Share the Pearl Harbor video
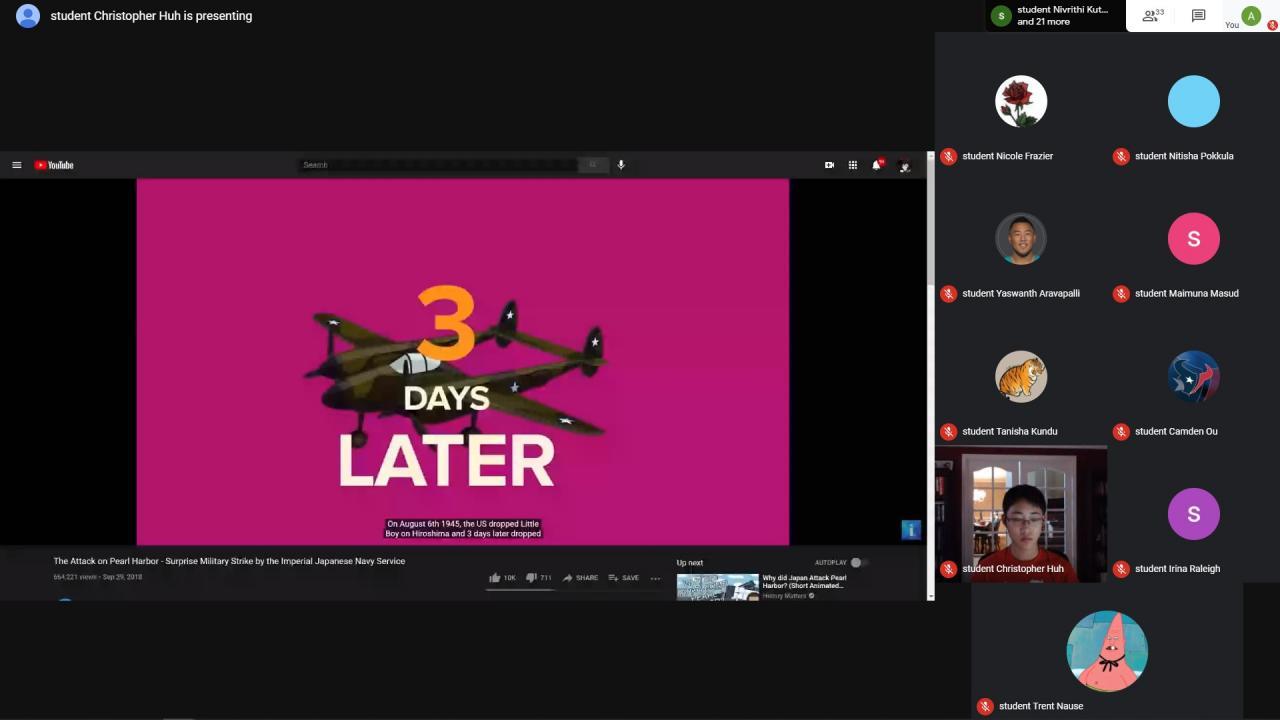 [x=580, y=578]
